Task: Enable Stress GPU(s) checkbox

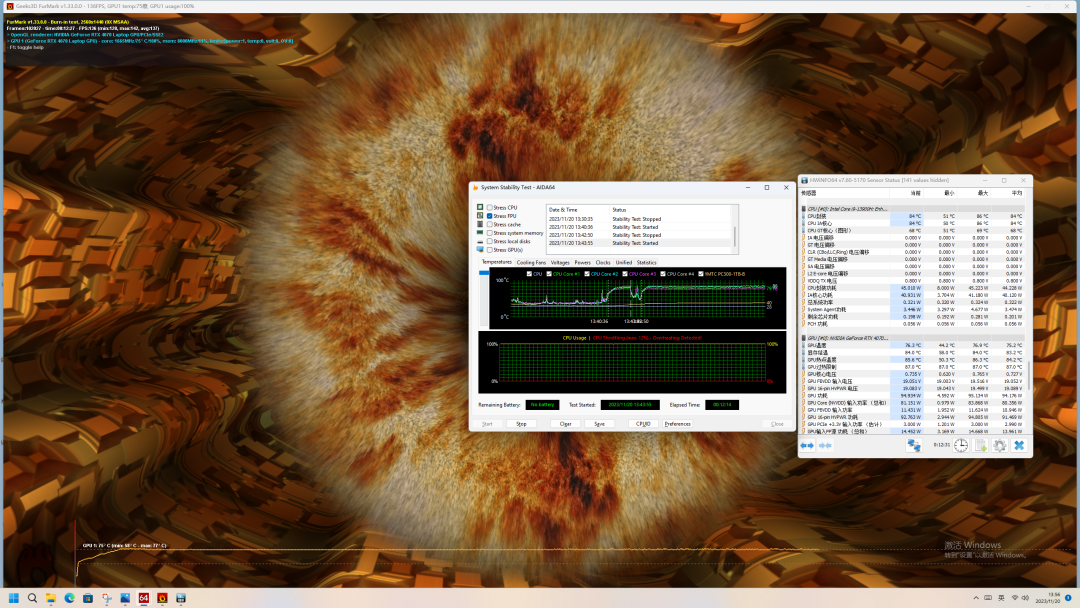Action: [x=490, y=250]
